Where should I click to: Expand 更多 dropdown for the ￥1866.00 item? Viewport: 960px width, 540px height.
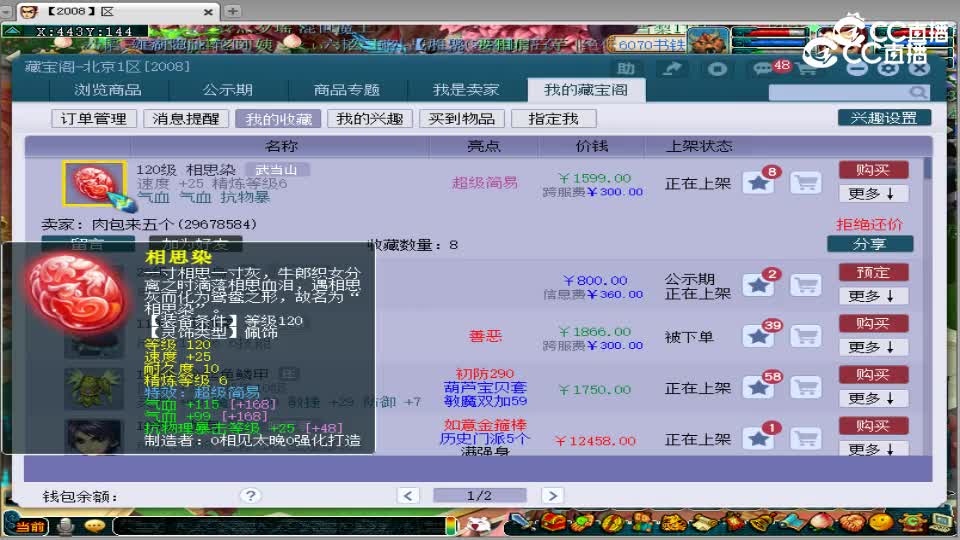[873, 347]
